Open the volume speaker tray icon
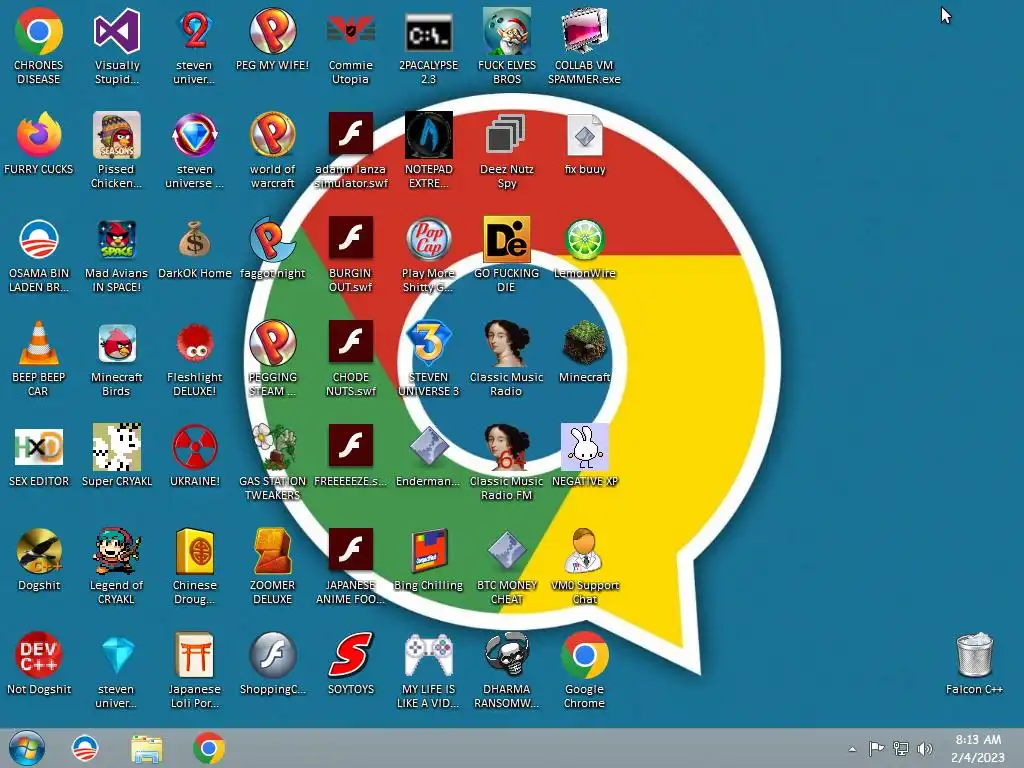This screenshot has width=1024, height=768. (x=925, y=749)
